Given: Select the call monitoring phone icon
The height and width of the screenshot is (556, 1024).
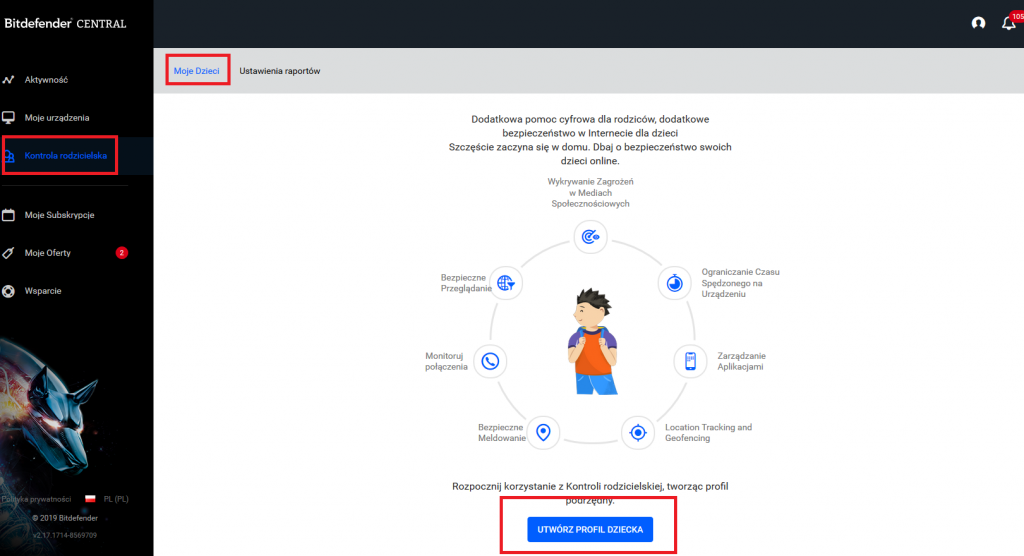Looking at the screenshot, I should [x=490, y=361].
